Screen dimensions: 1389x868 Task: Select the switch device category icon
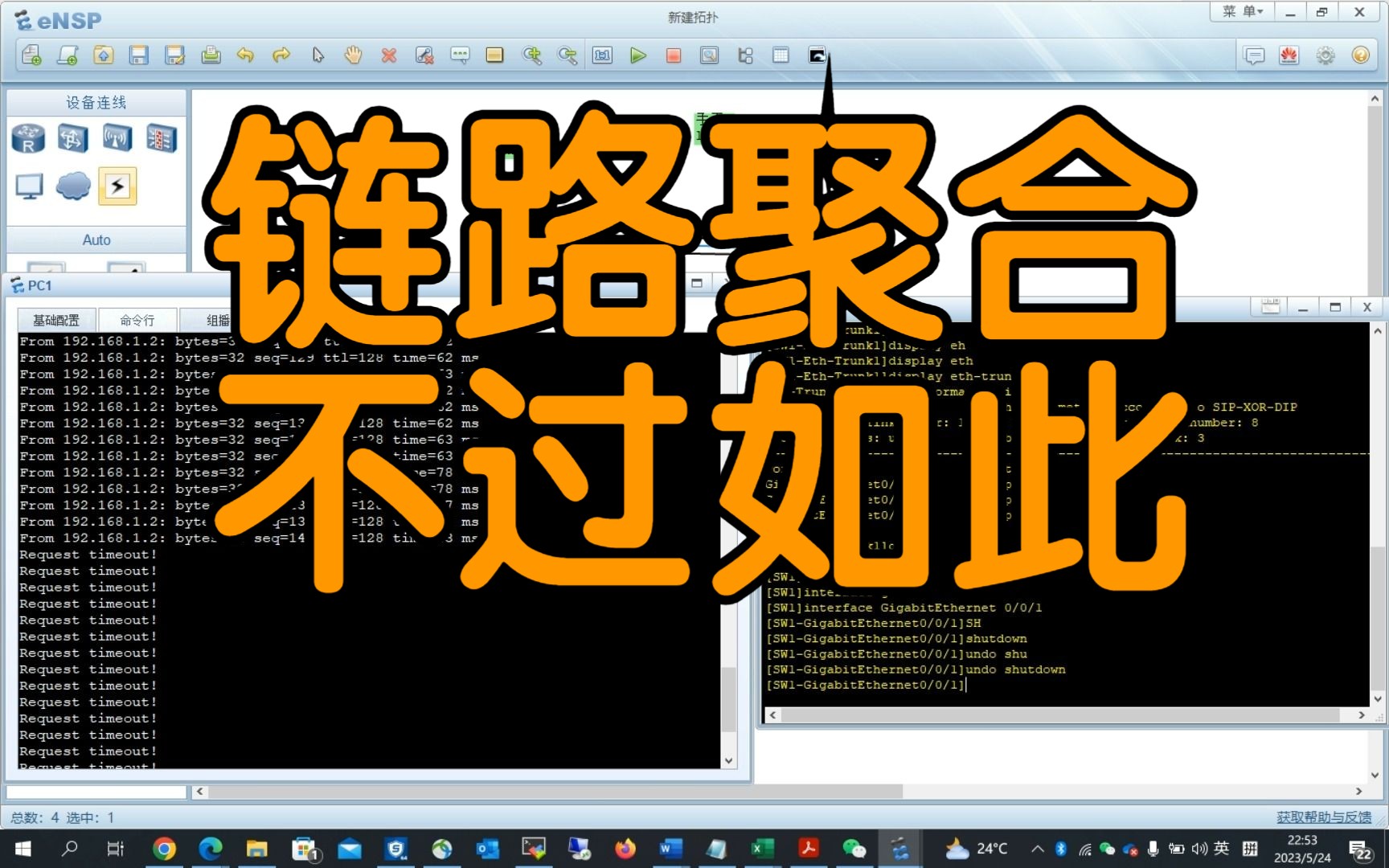pyautogui.click(x=73, y=139)
